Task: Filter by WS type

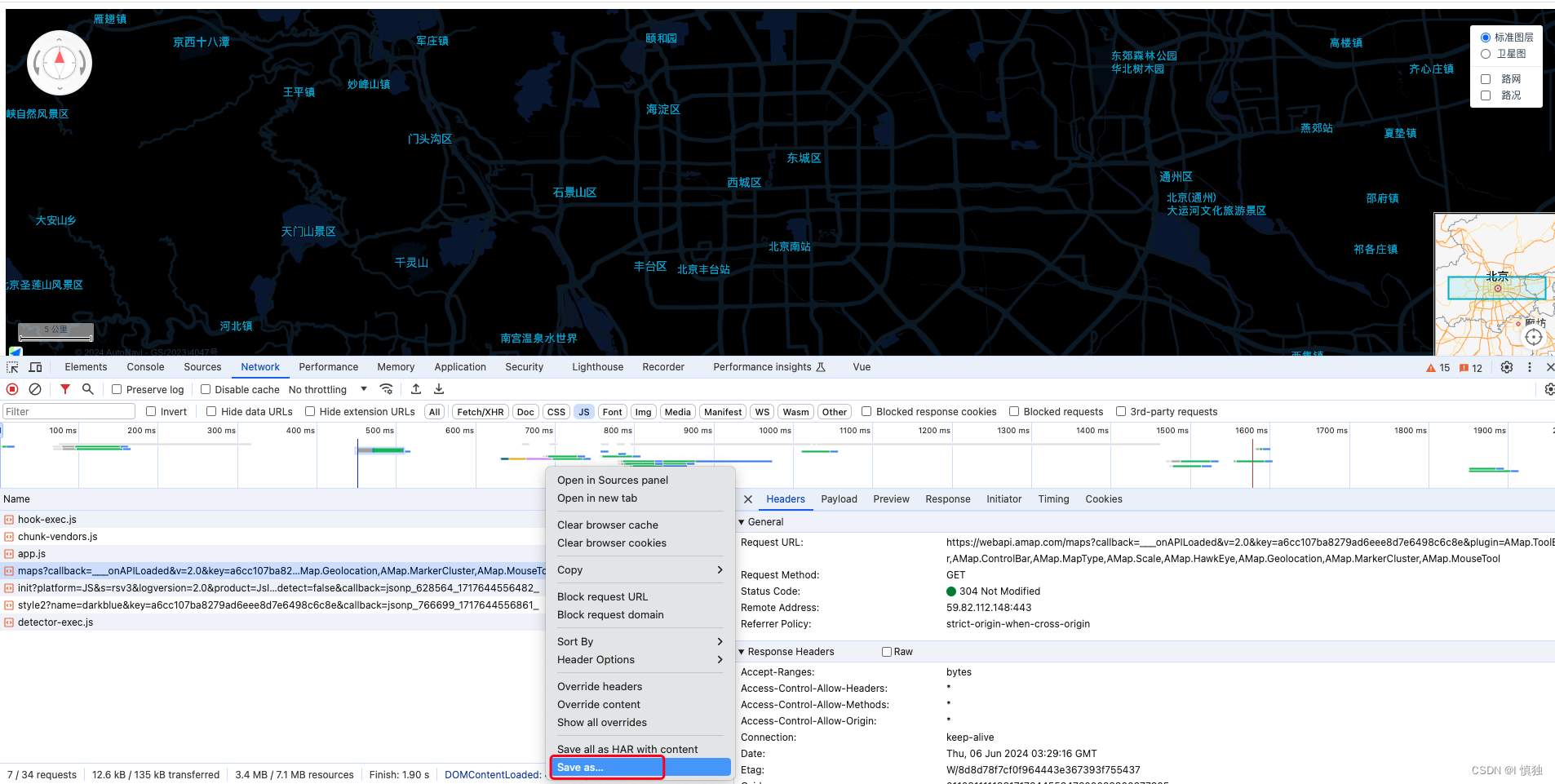Action: click(762, 412)
